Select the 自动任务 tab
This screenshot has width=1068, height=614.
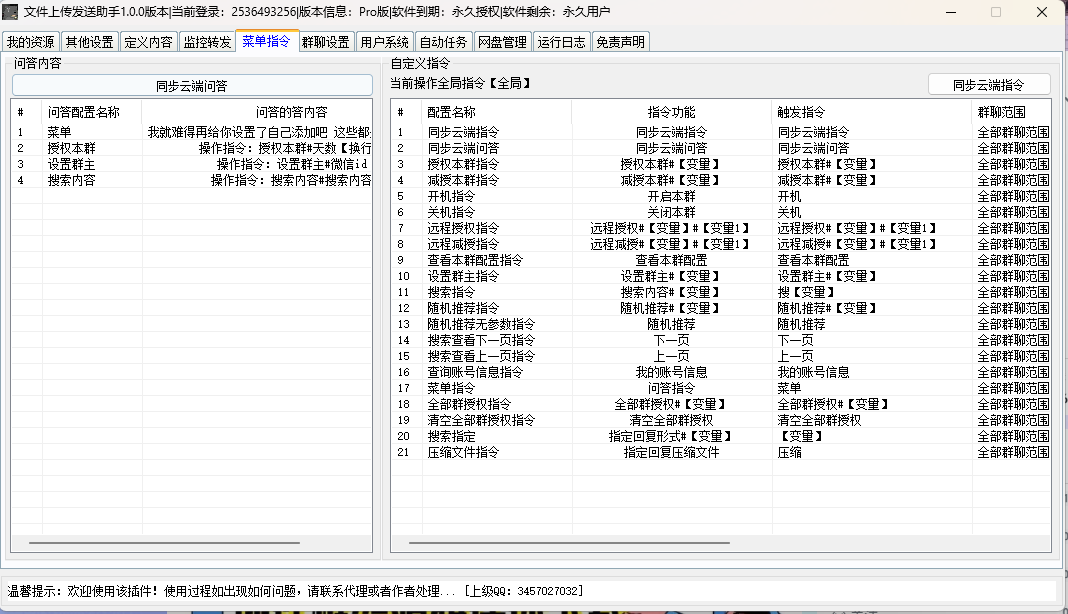[443, 42]
